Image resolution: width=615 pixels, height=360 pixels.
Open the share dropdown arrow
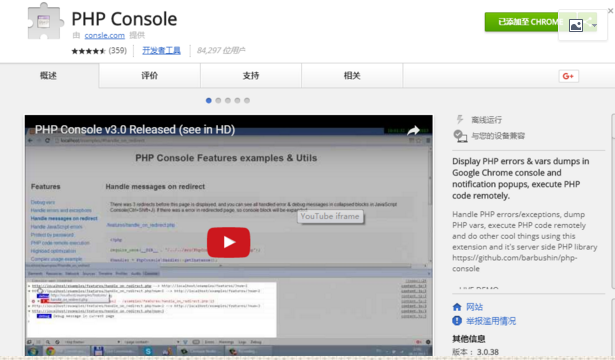[595, 25]
